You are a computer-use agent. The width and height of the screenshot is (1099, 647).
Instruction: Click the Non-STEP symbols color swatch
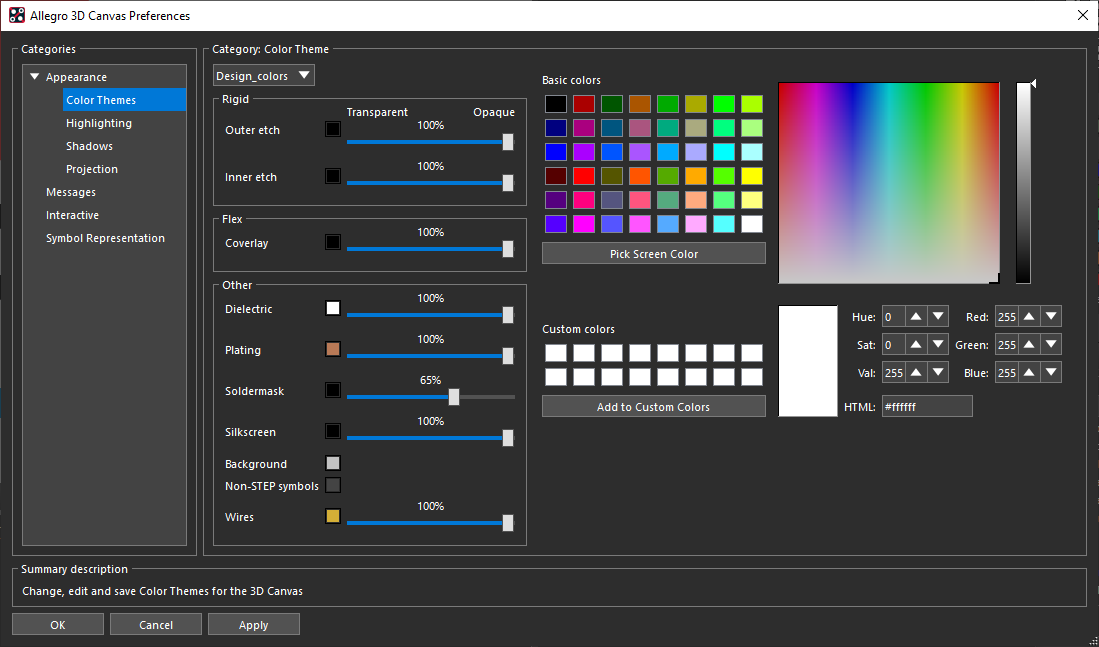[333, 485]
